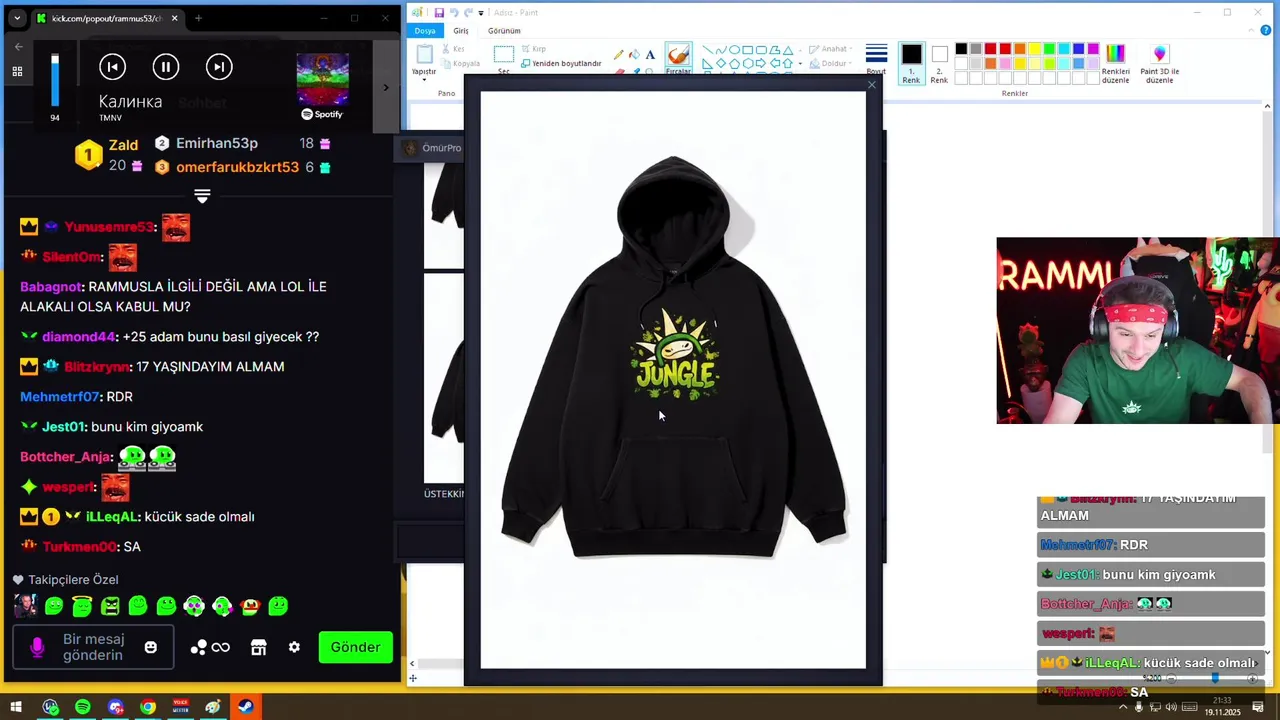Save the Paint document from quick access
1280x720 pixels.
[x=439, y=12]
